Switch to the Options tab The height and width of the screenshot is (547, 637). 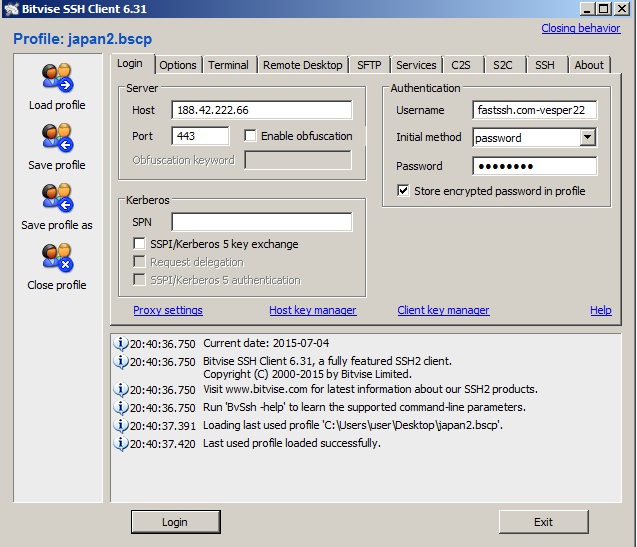pyautogui.click(x=178, y=65)
